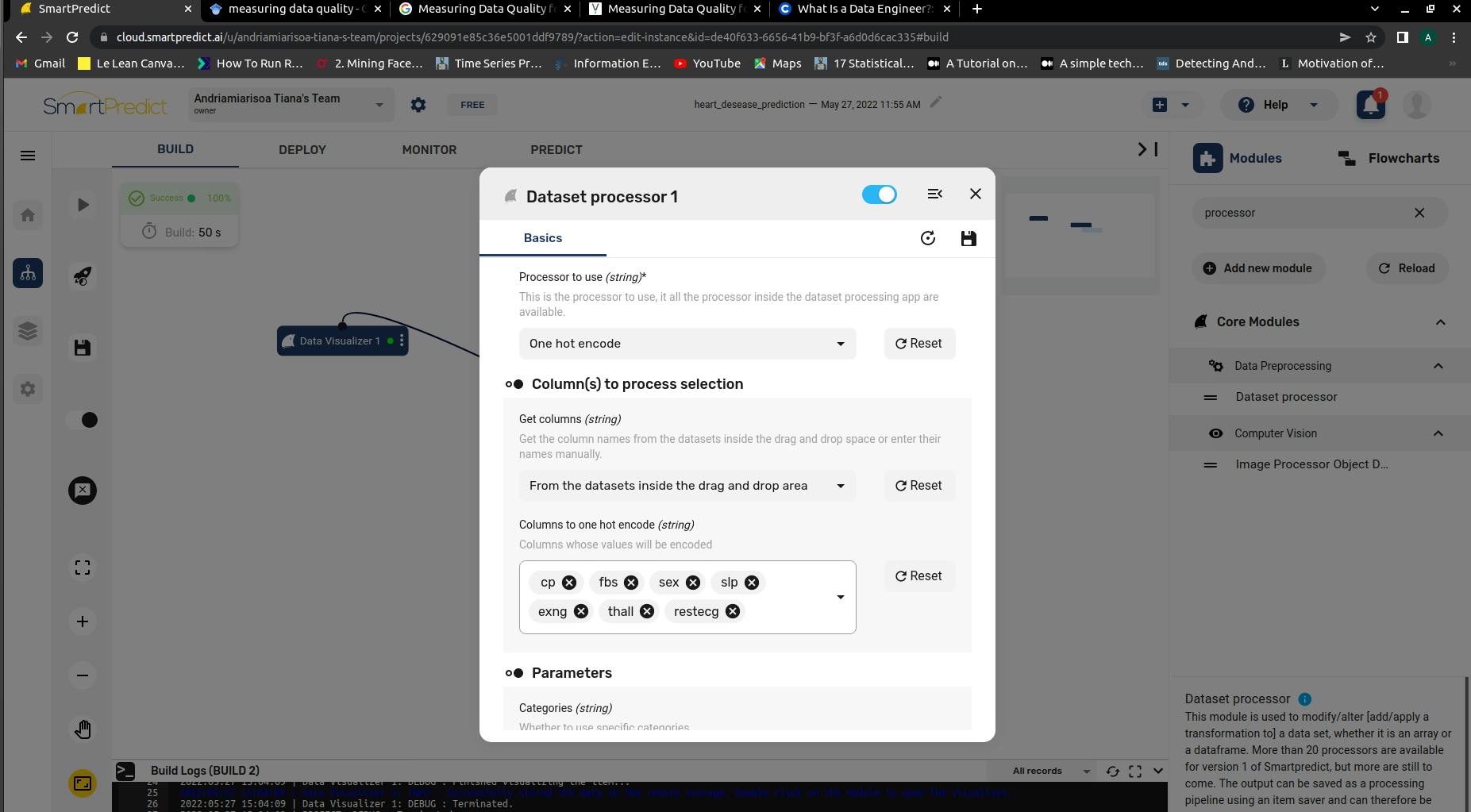Open the notifications bell
This screenshot has height=812, width=1471.
pos(1371,105)
